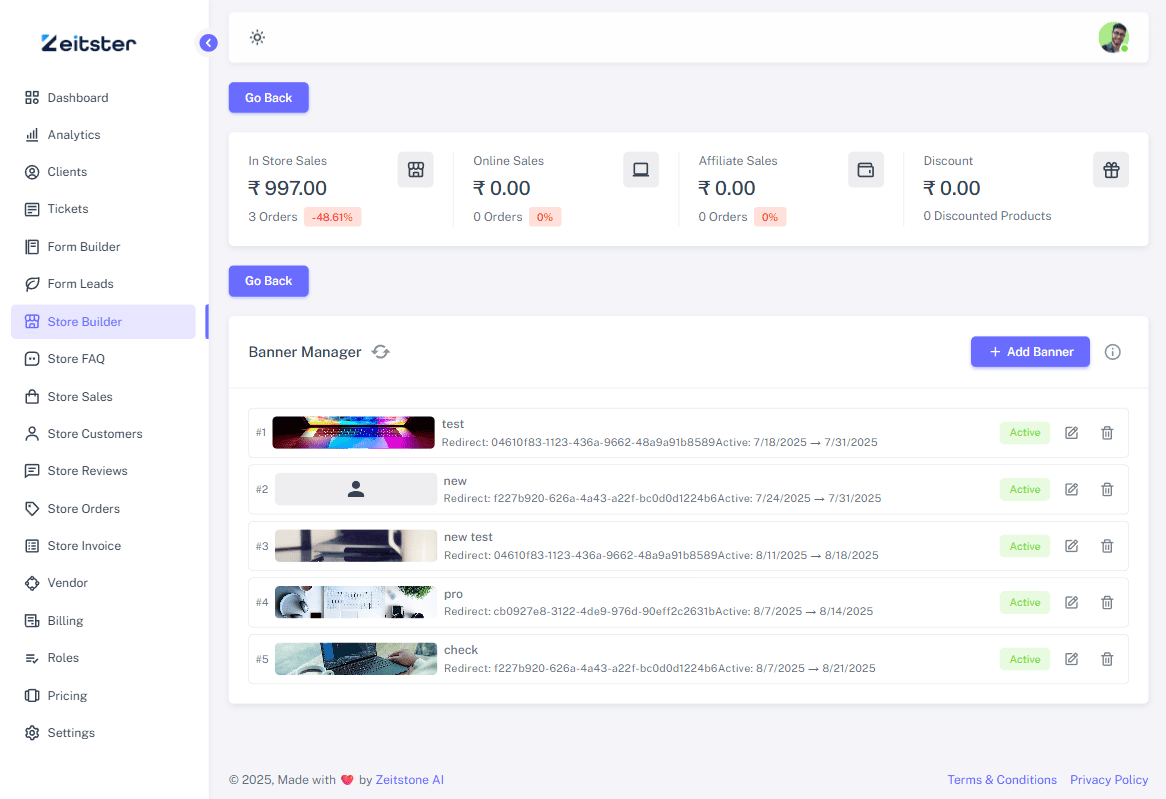
Task: Go to Analytics in the sidebar
Action: pos(103,135)
